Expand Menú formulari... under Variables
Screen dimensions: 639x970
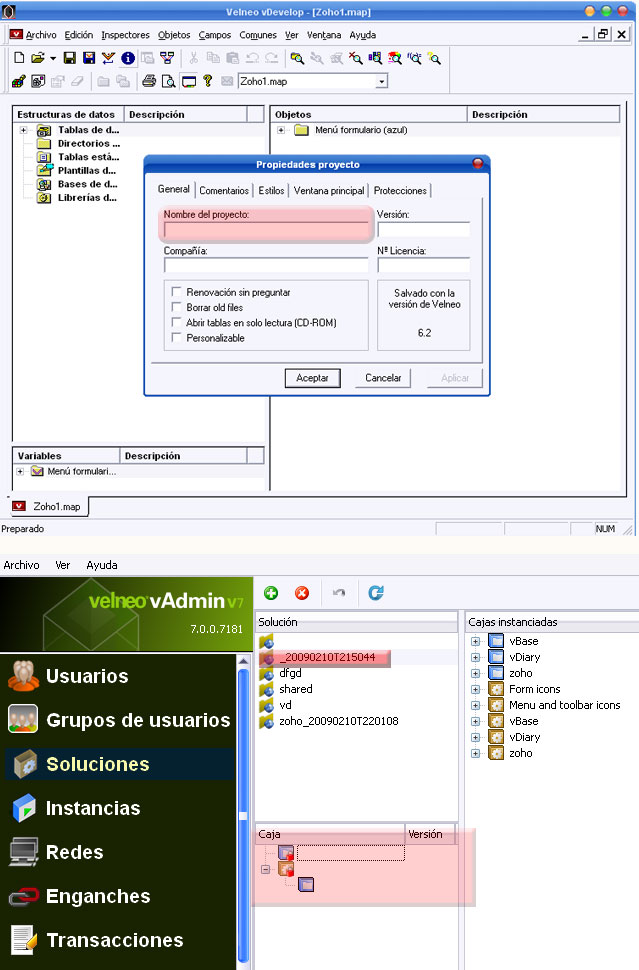(x=20, y=471)
